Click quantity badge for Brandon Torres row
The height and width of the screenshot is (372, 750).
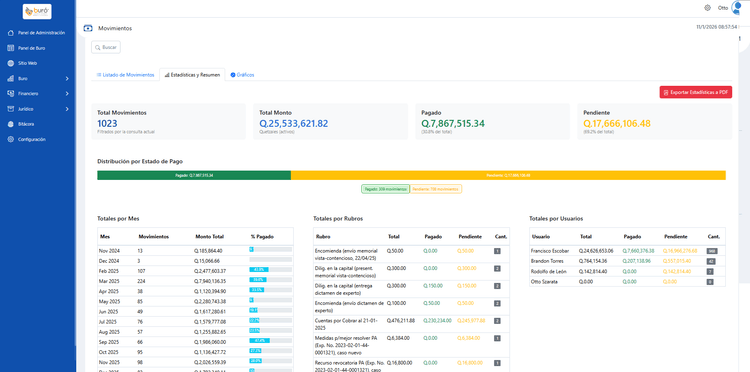(711, 262)
